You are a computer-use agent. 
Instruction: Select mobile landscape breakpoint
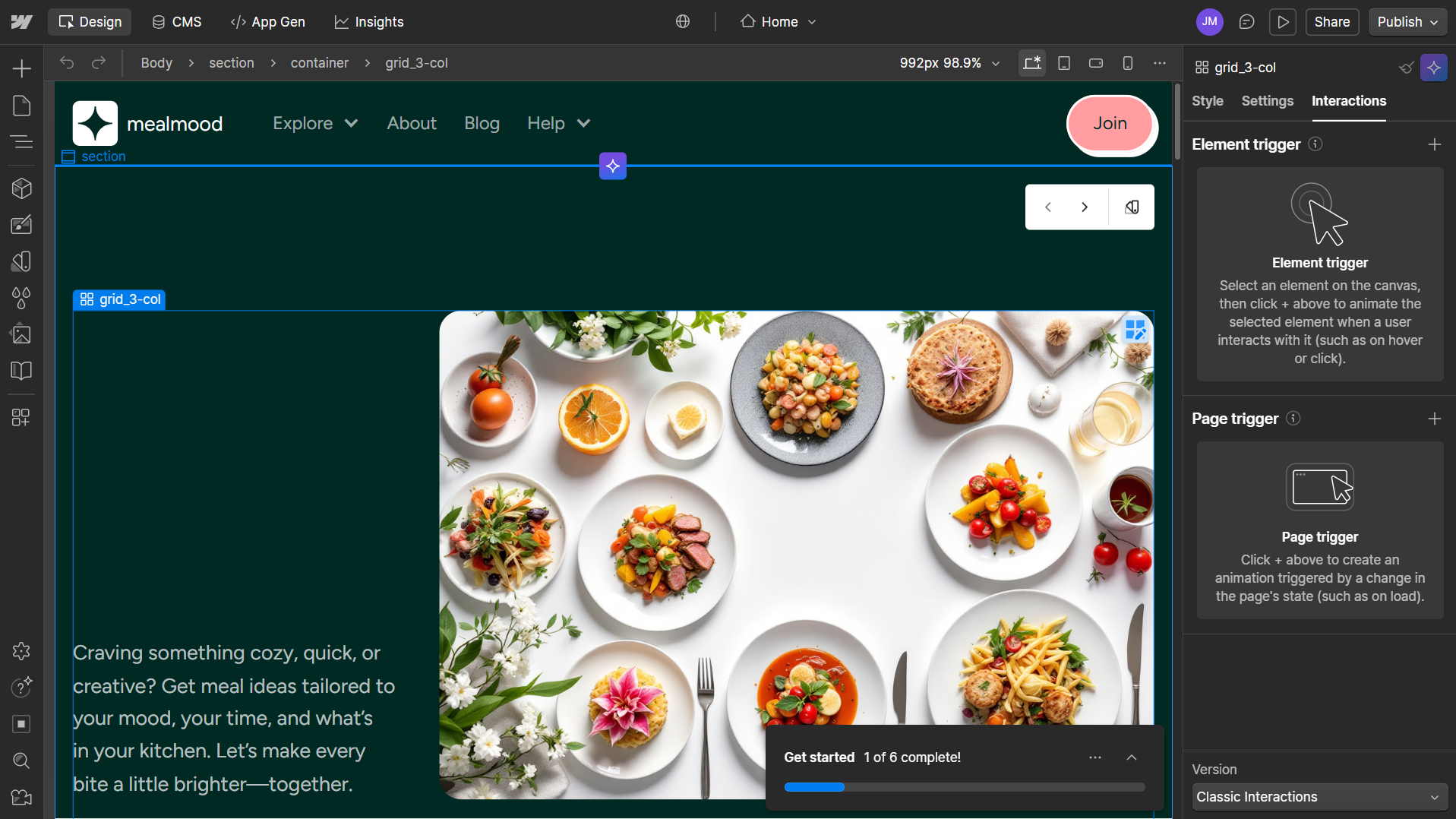(x=1096, y=63)
